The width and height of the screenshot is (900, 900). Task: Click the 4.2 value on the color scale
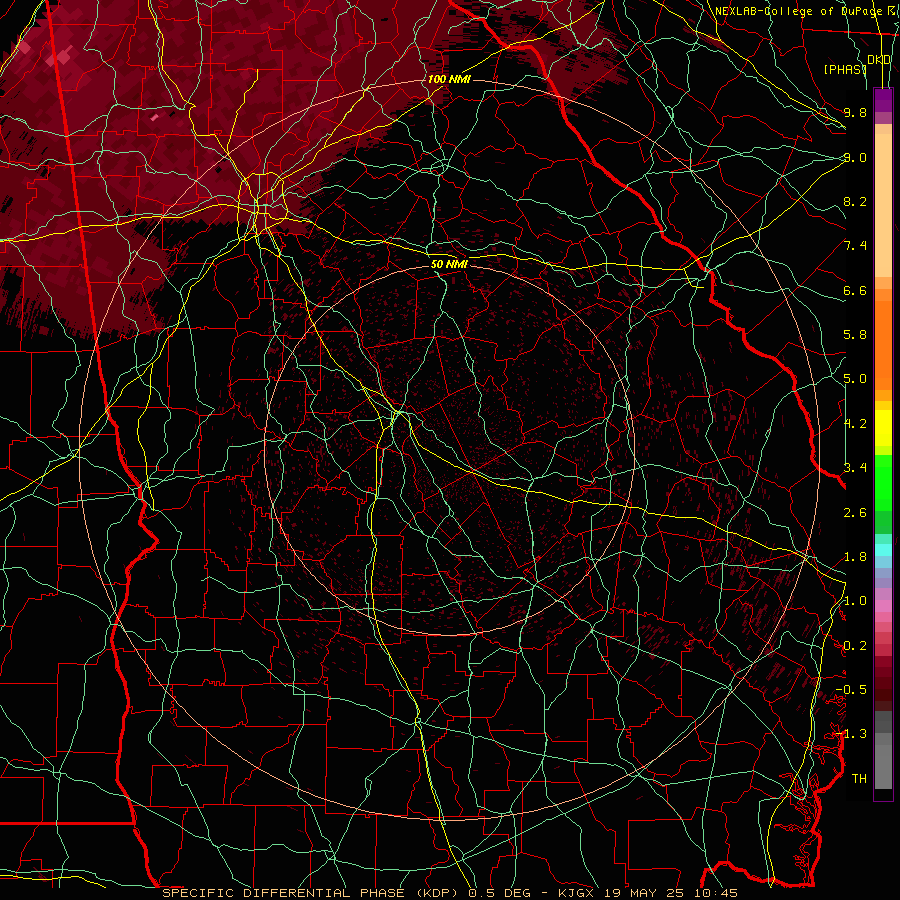point(855,424)
